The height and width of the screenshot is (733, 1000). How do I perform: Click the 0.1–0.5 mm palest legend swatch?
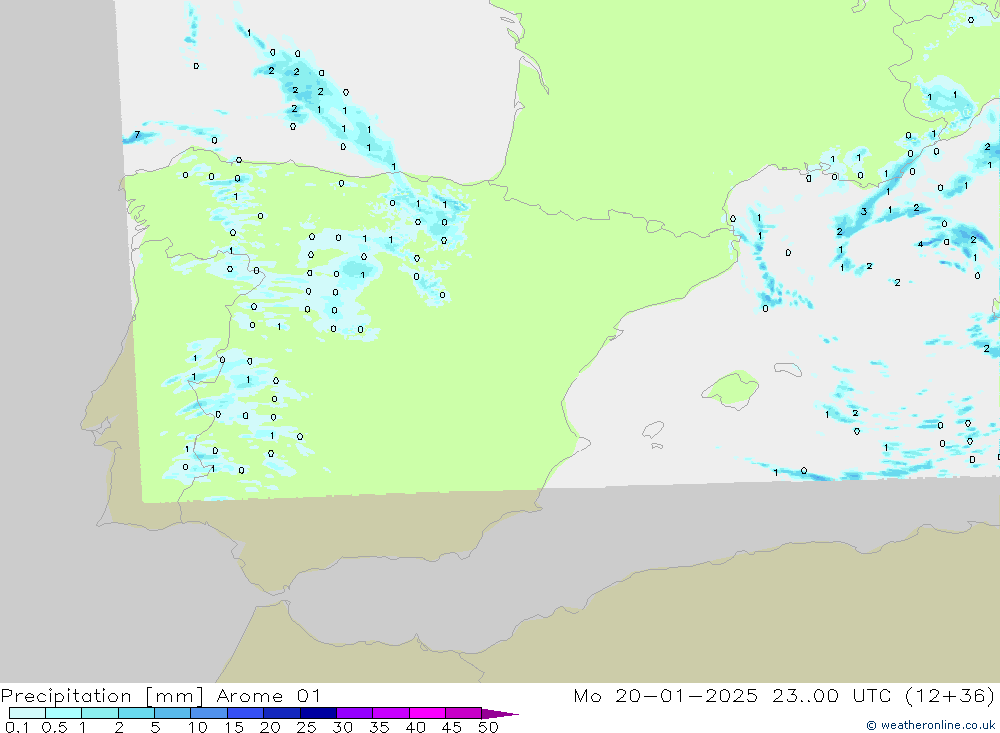coord(27,713)
